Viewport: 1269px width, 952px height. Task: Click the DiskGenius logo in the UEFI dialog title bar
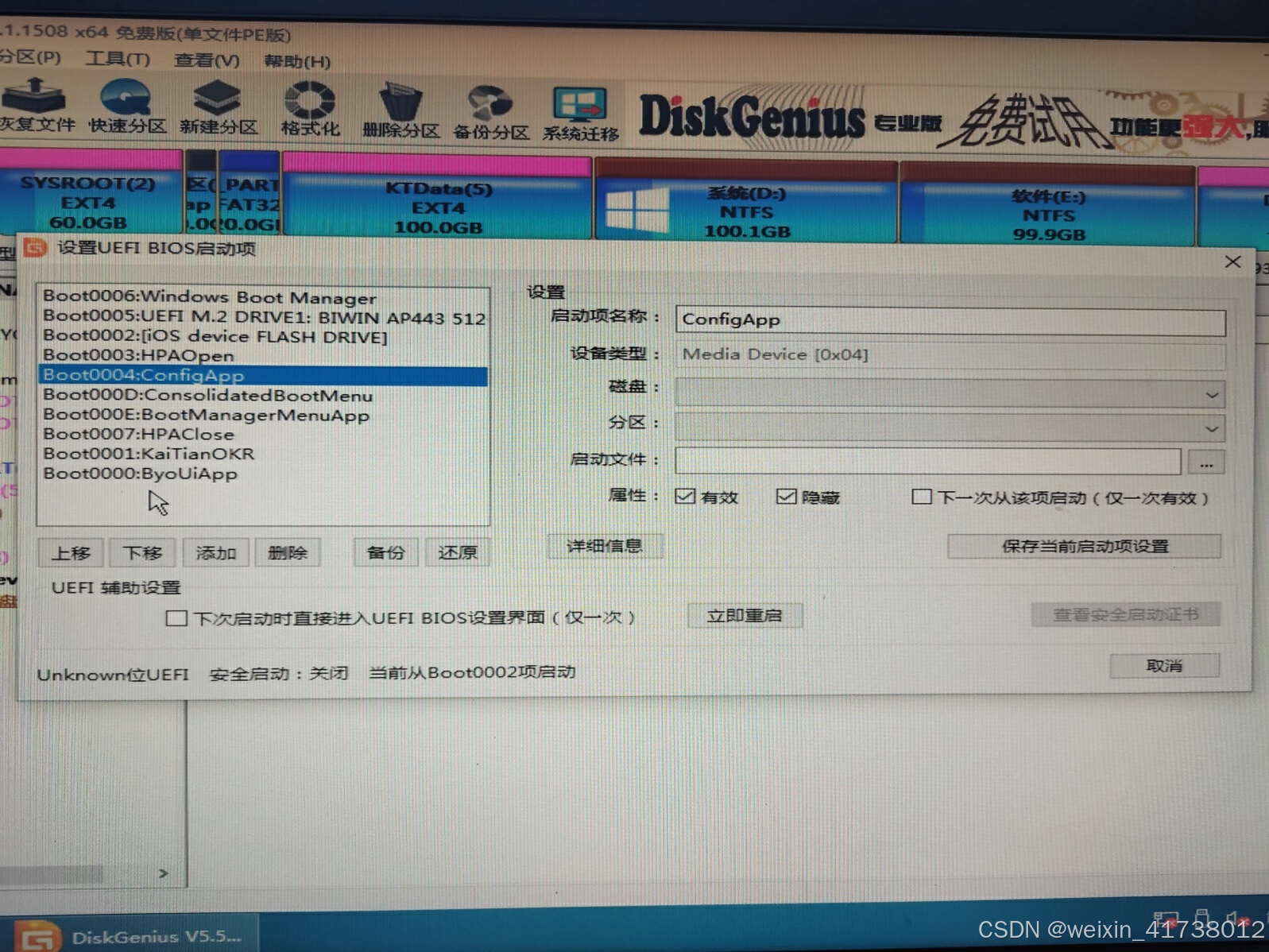tap(35, 248)
